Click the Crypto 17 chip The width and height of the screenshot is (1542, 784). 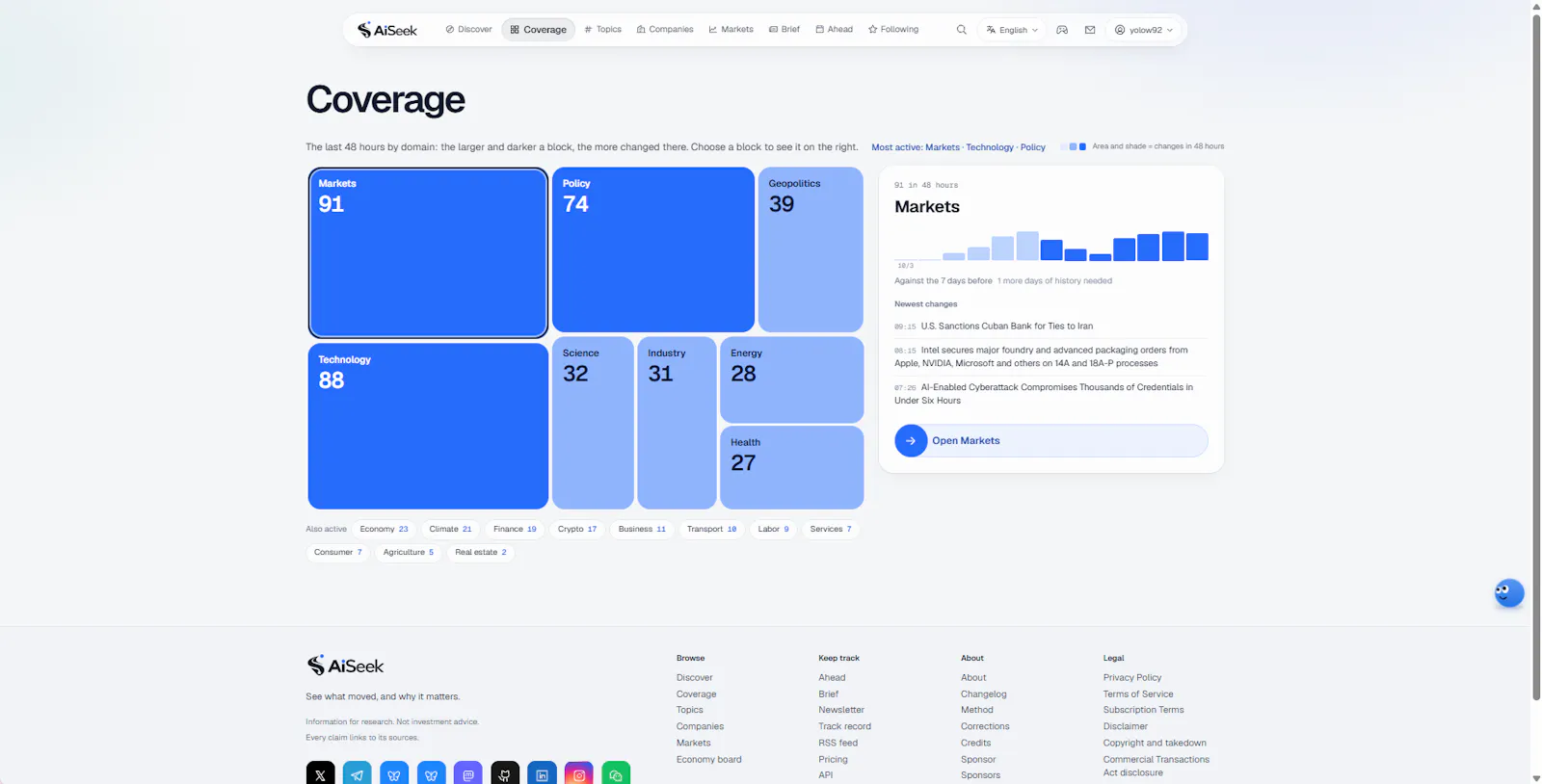[576, 529]
